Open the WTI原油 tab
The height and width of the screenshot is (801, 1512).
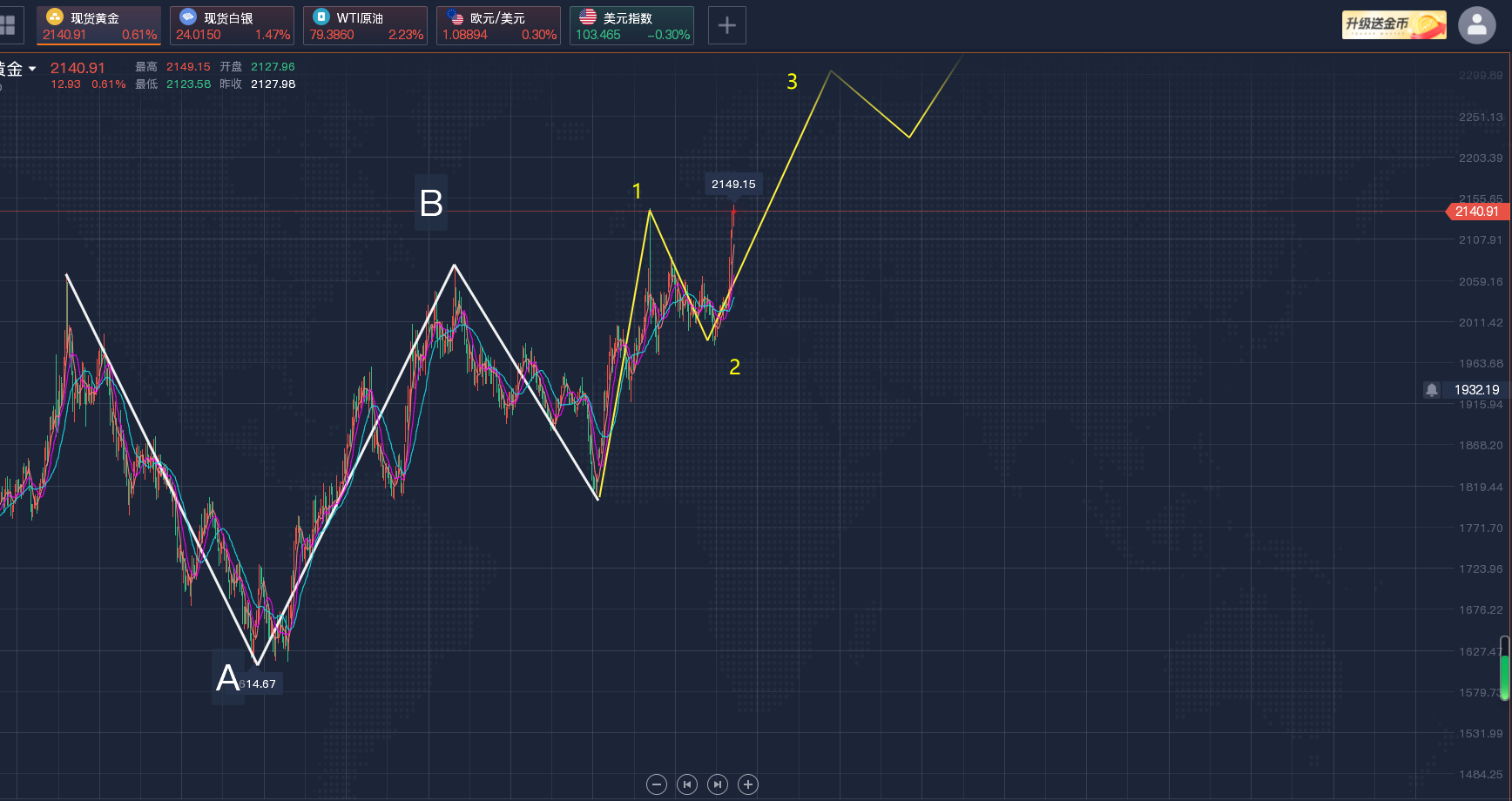click(366, 25)
